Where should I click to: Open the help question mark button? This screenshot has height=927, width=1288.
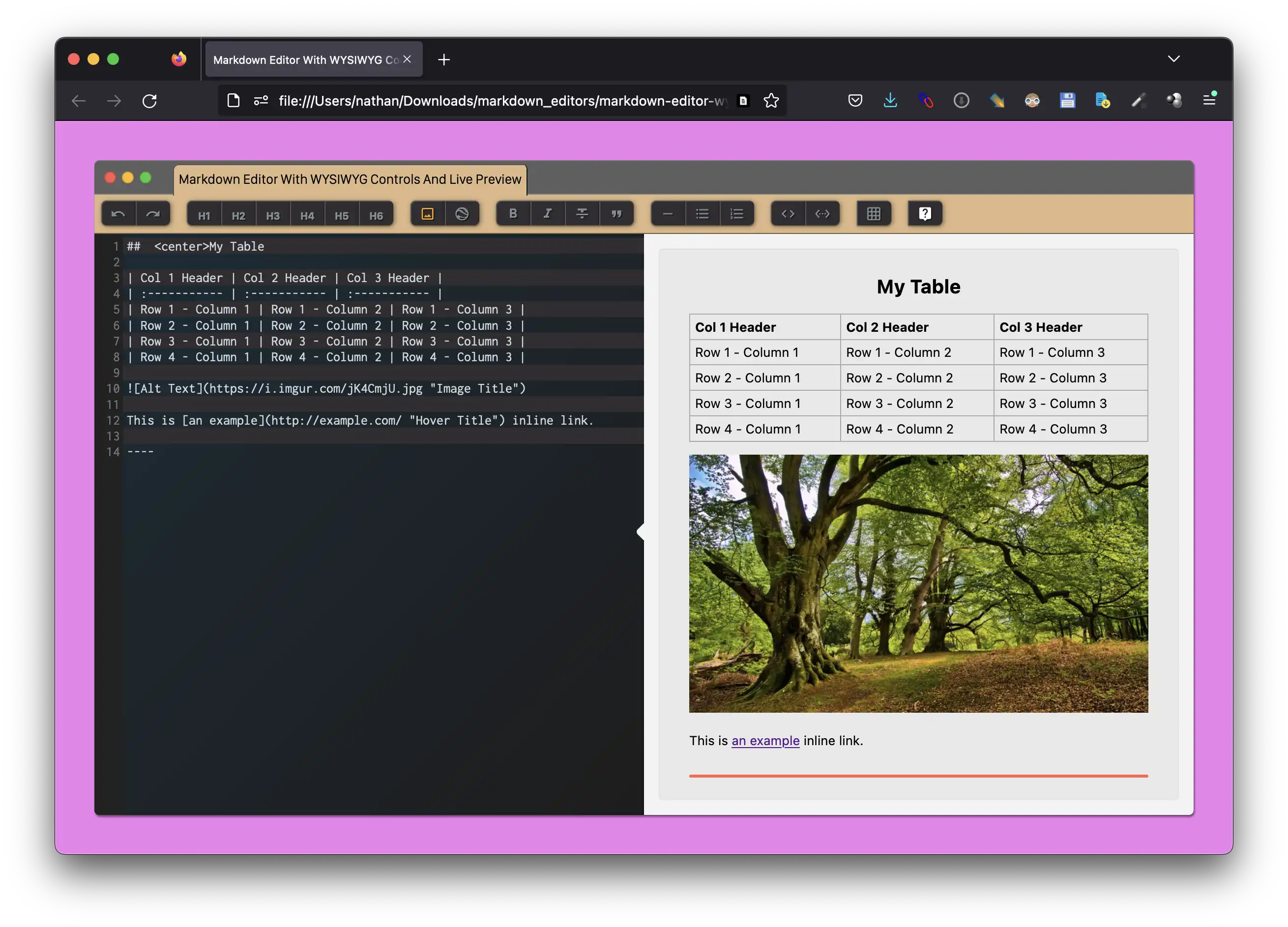[x=925, y=214]
